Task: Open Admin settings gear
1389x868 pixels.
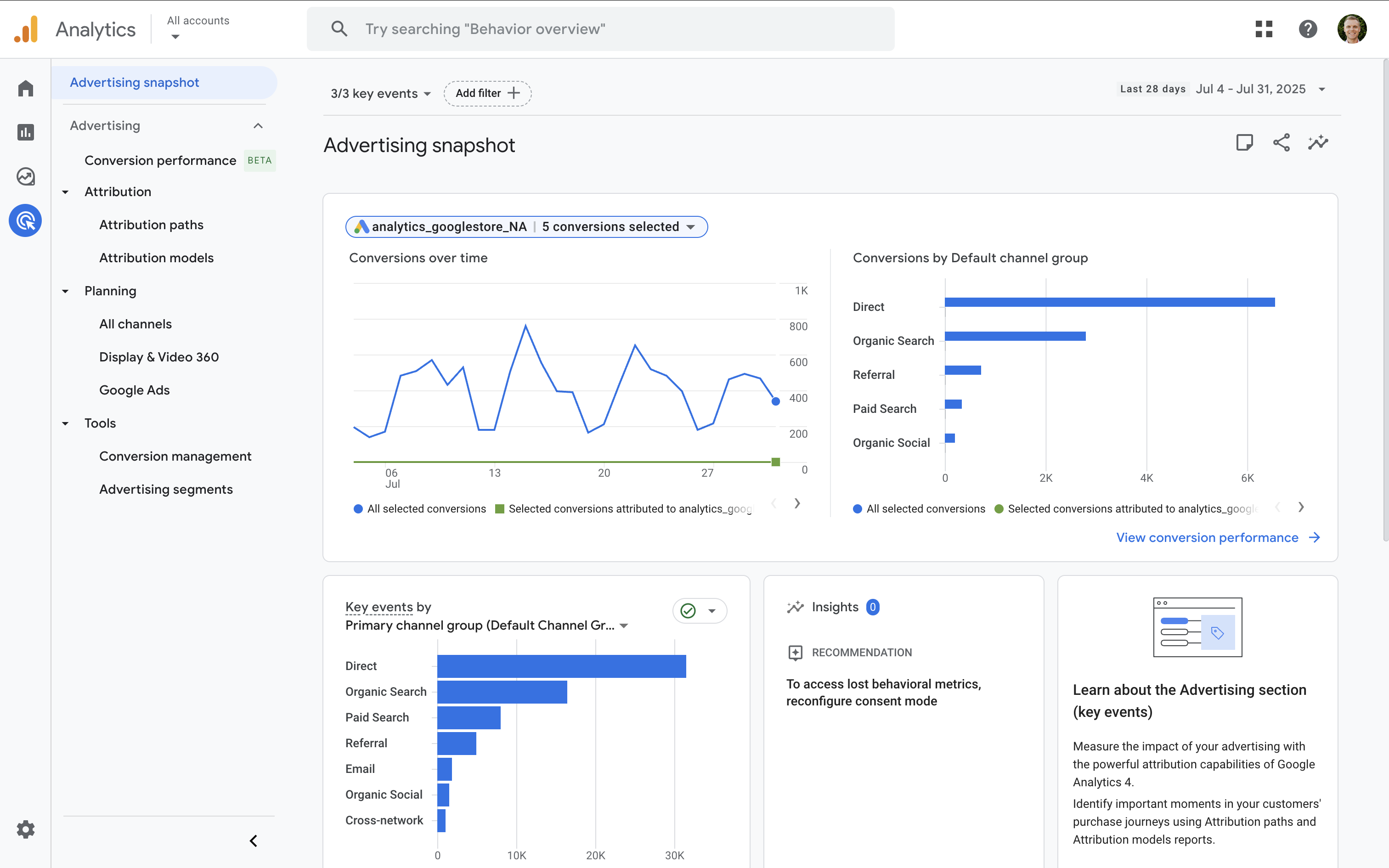Action: pyautogui.click(x=25, y=829)
